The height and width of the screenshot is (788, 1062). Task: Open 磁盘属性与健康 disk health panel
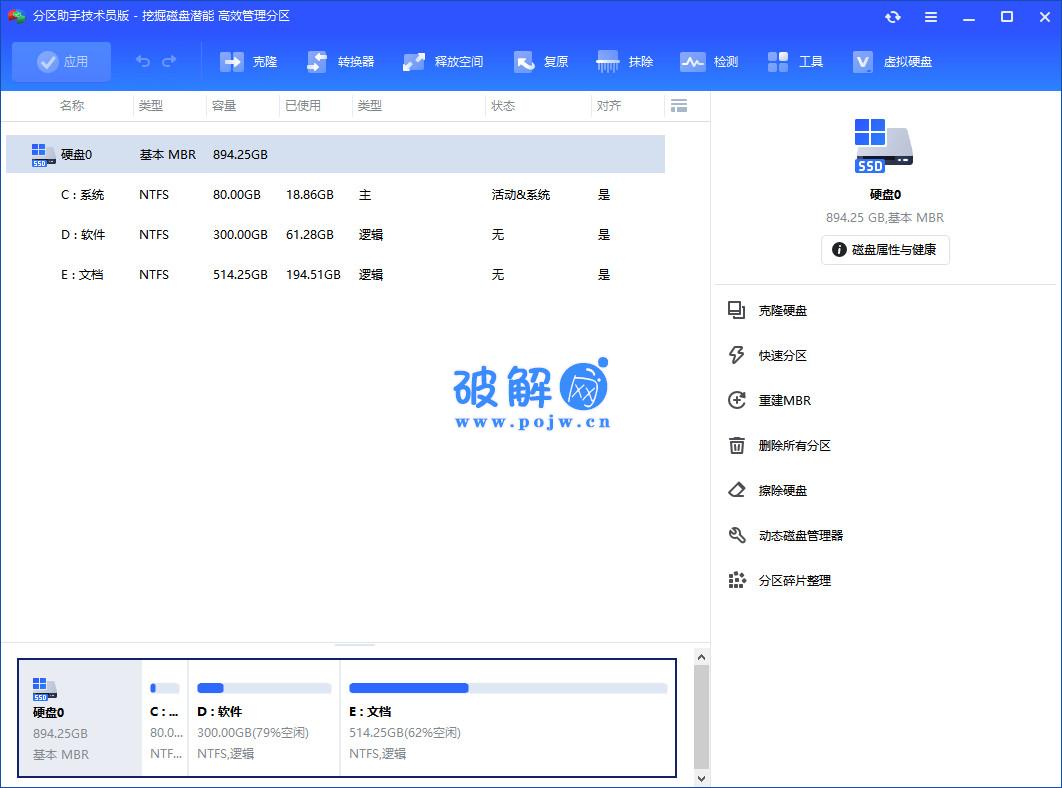point(884,250)
